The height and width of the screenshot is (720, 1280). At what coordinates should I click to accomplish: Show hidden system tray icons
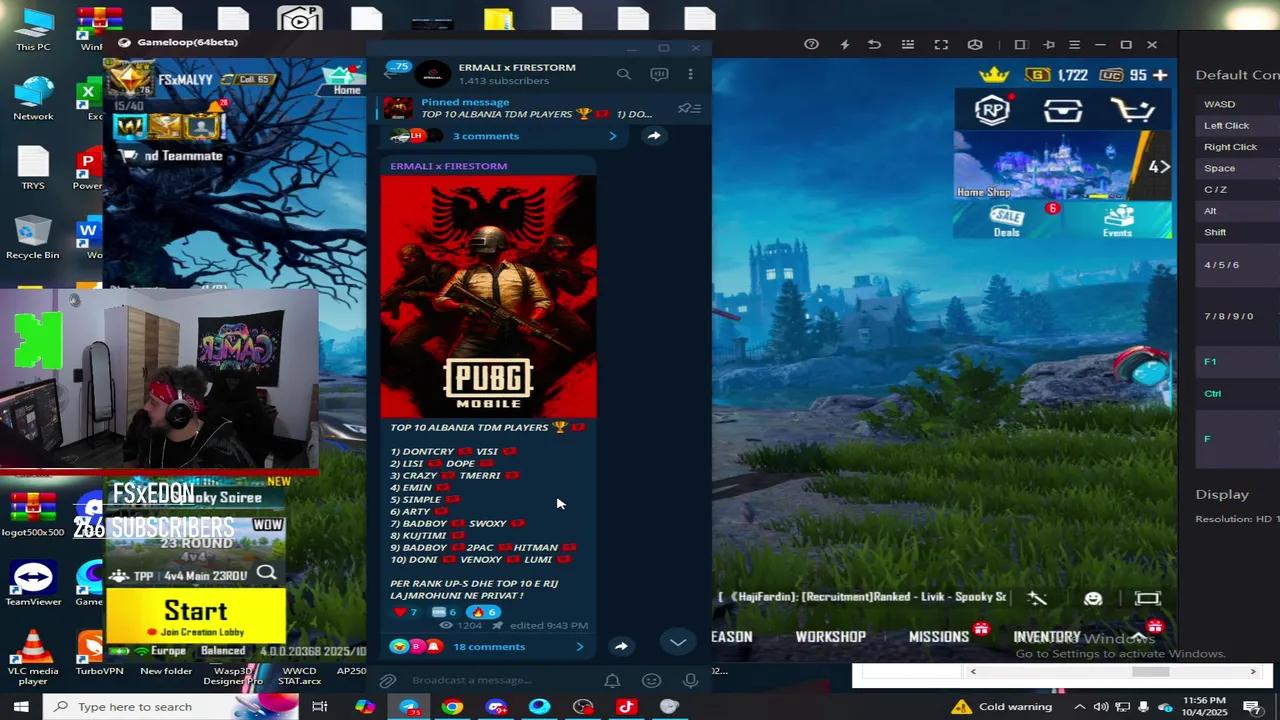(x=1080, y=707)
